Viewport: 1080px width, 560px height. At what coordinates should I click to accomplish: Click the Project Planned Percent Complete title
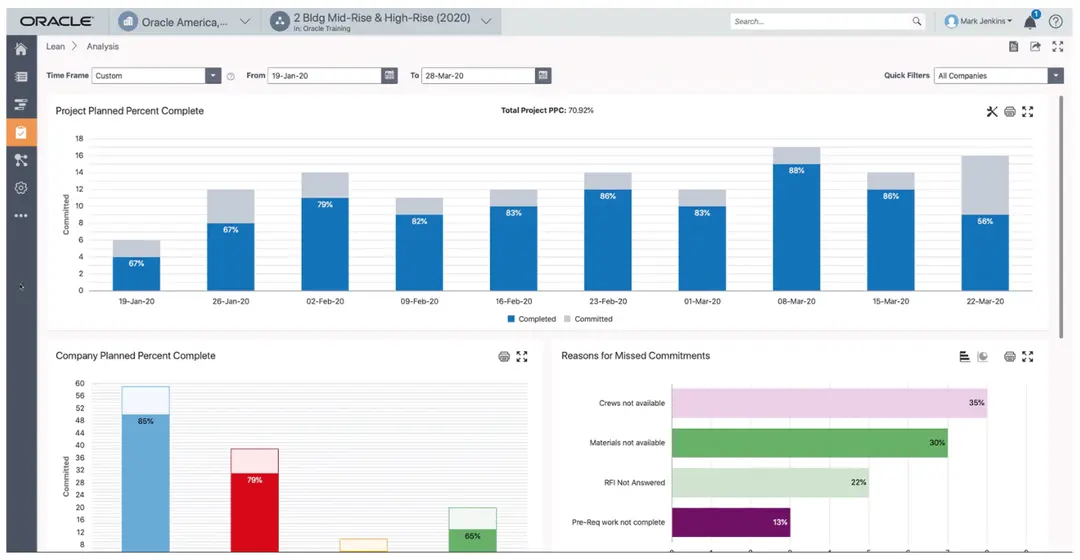(x=129, y=111)
